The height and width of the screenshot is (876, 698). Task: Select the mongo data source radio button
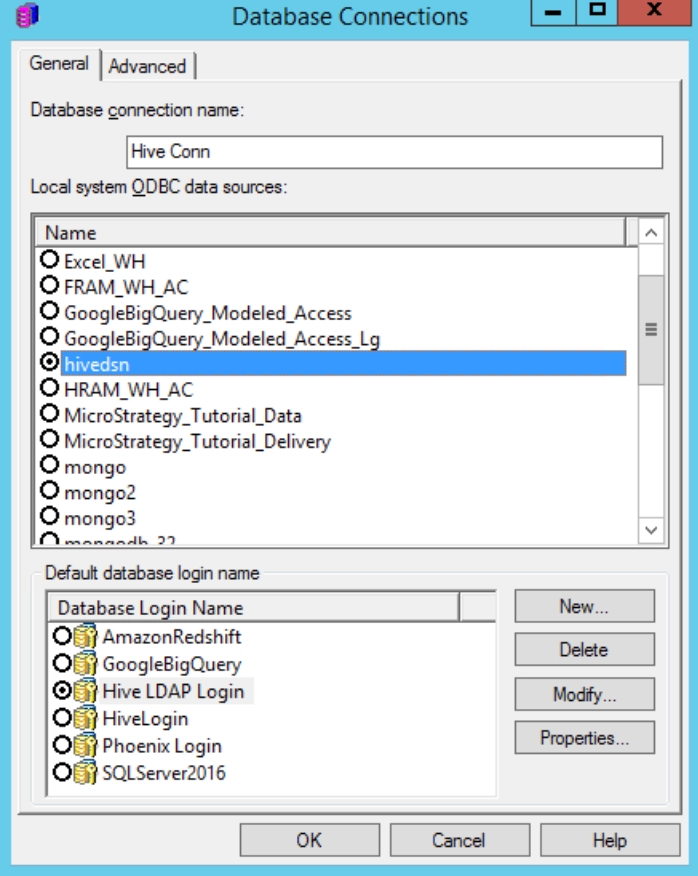(x=50, y=465)
